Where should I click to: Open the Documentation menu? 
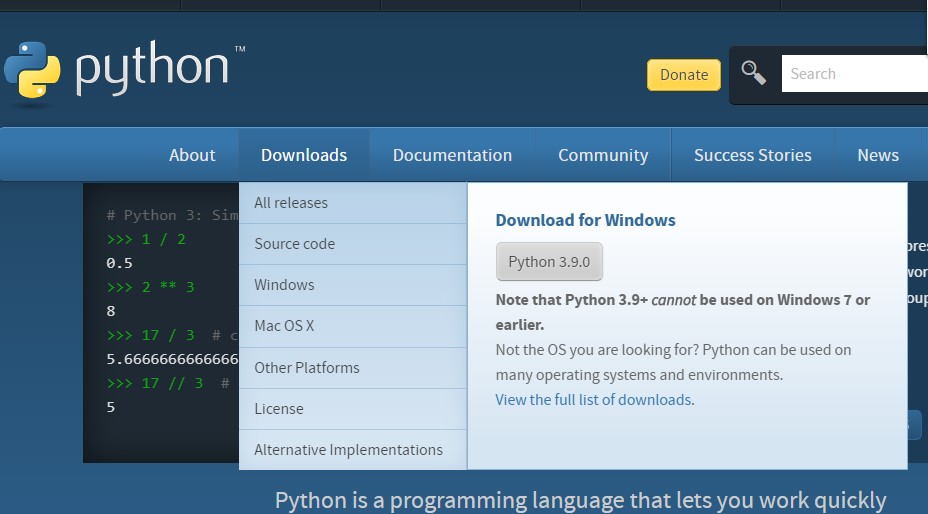(452, 155)
